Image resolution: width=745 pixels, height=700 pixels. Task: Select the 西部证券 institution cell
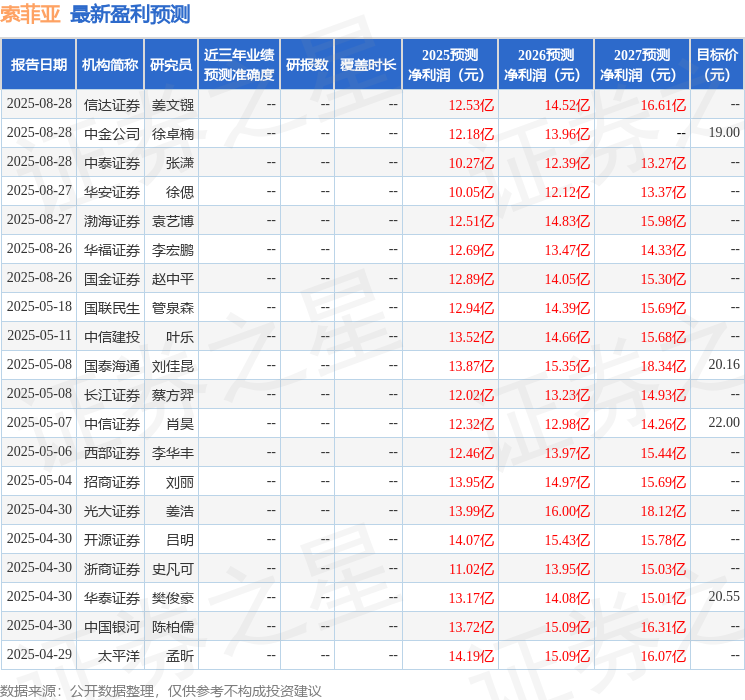coord(112,453)
